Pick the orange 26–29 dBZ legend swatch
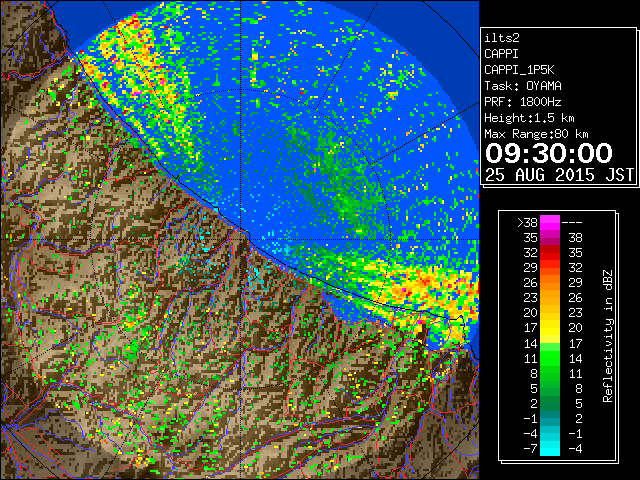 pyautogui.click(x=550, y=283)
